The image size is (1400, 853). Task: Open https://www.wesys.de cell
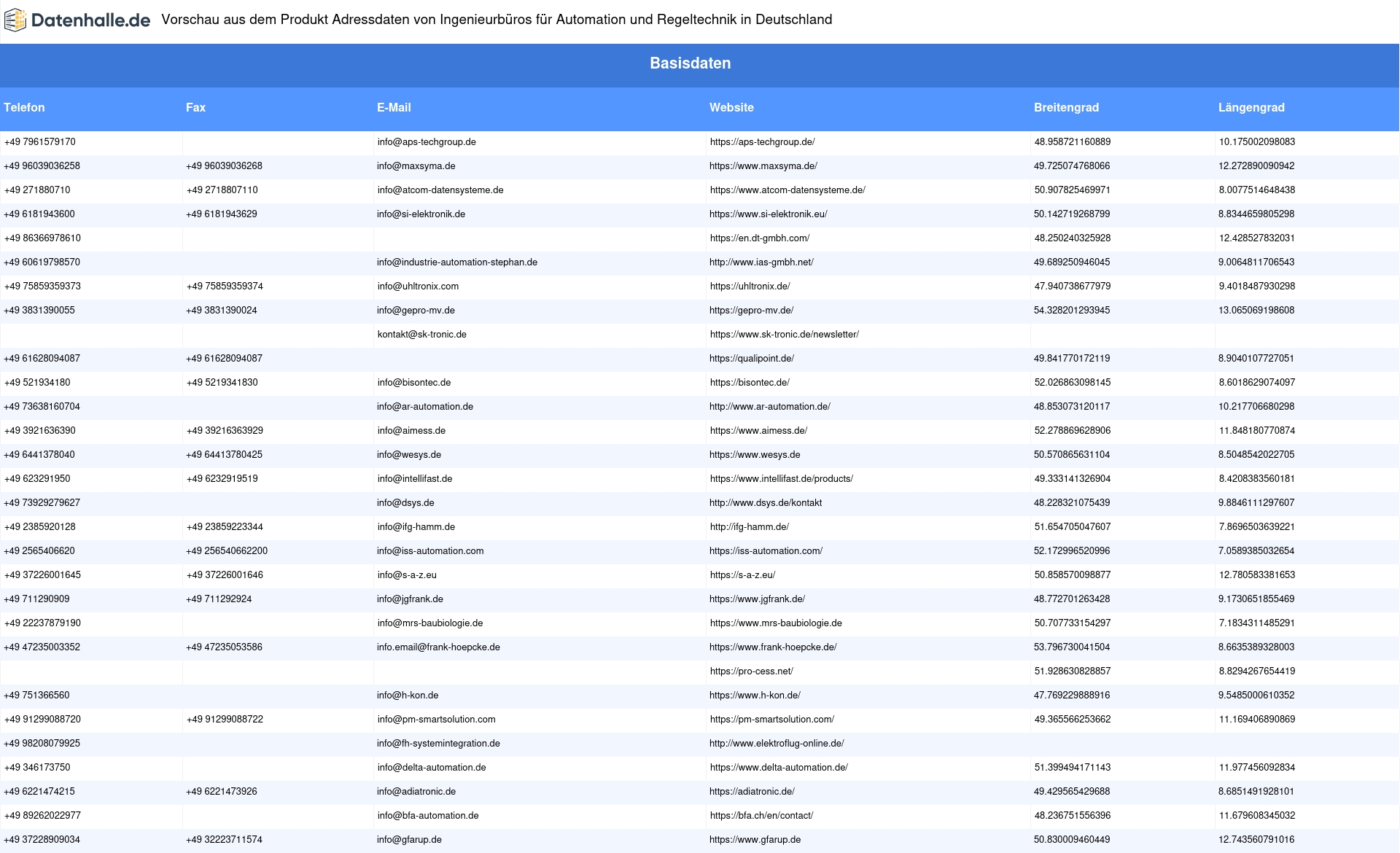click(x=755, y=455)
